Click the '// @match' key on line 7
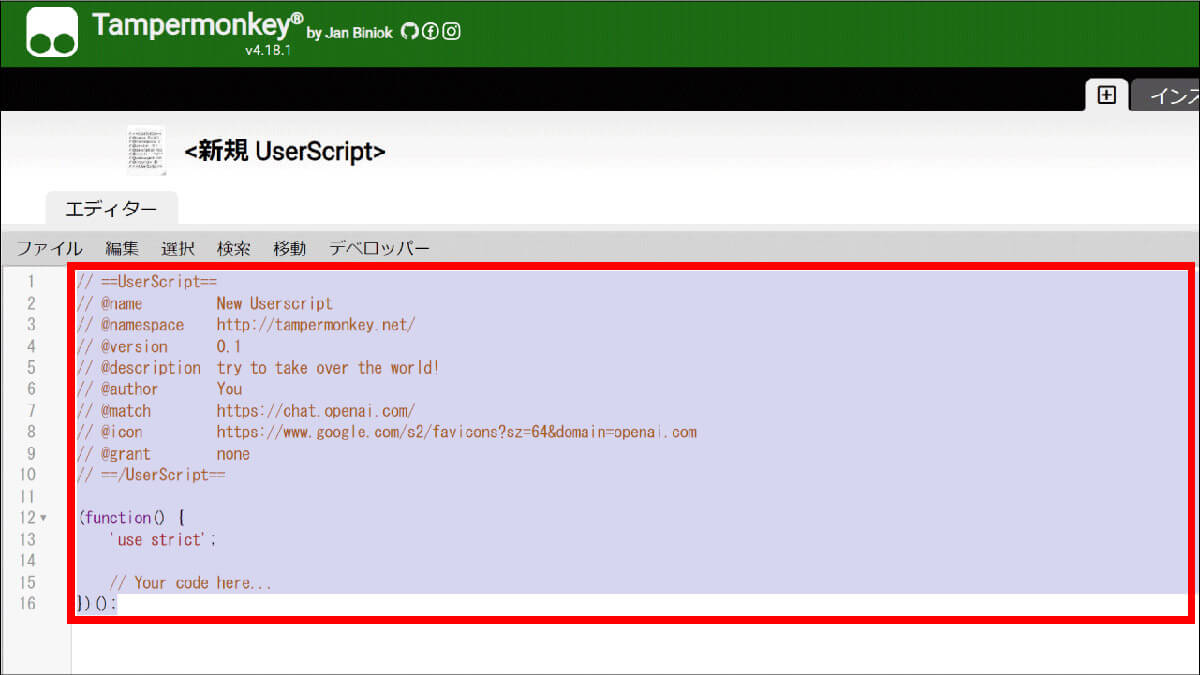1200x675 pixels. pos(117,411)
